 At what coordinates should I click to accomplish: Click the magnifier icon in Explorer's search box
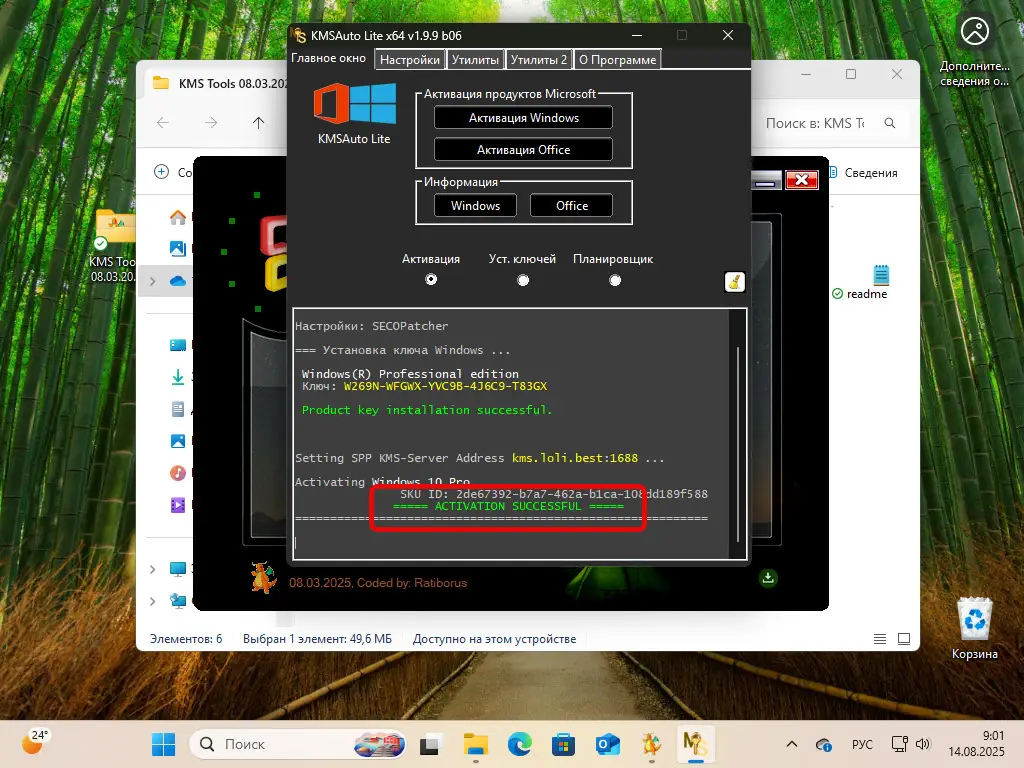click(889, 123)
